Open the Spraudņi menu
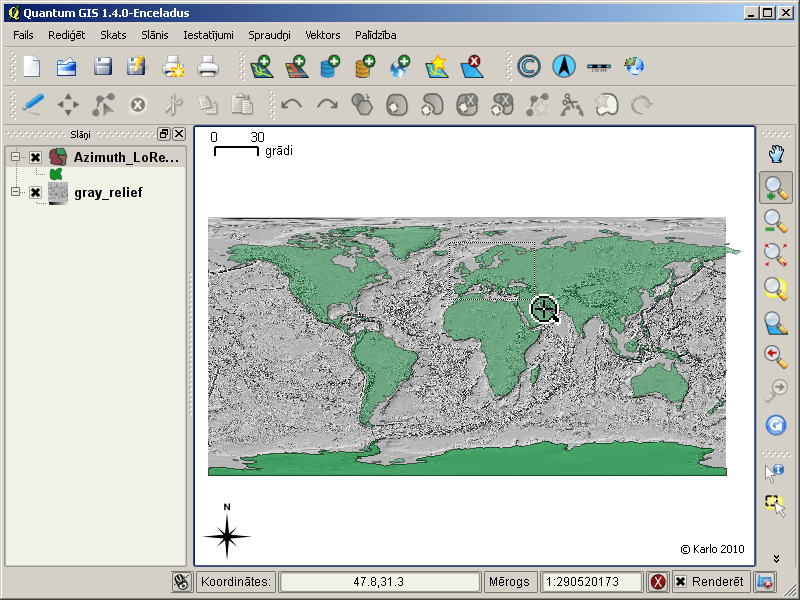This screenshot has width=800, height=600. 269,35
